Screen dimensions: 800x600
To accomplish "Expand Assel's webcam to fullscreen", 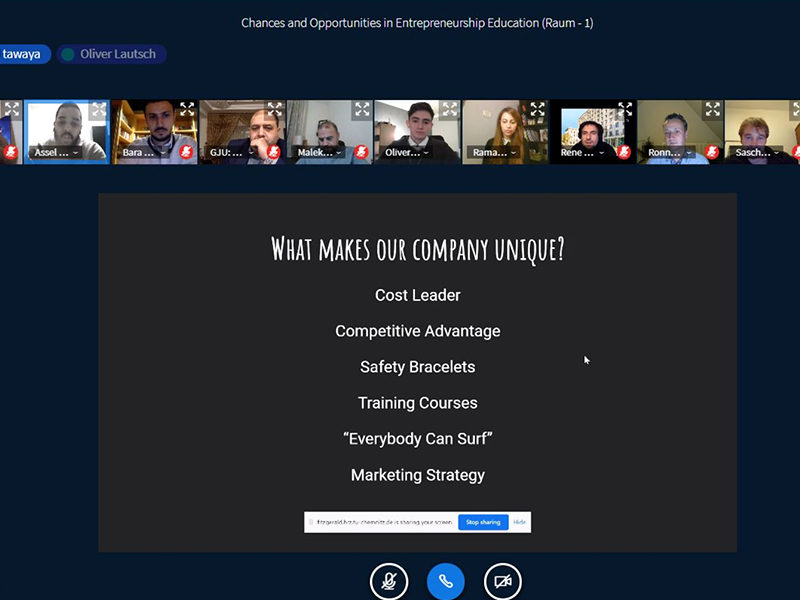I will 98,110.
